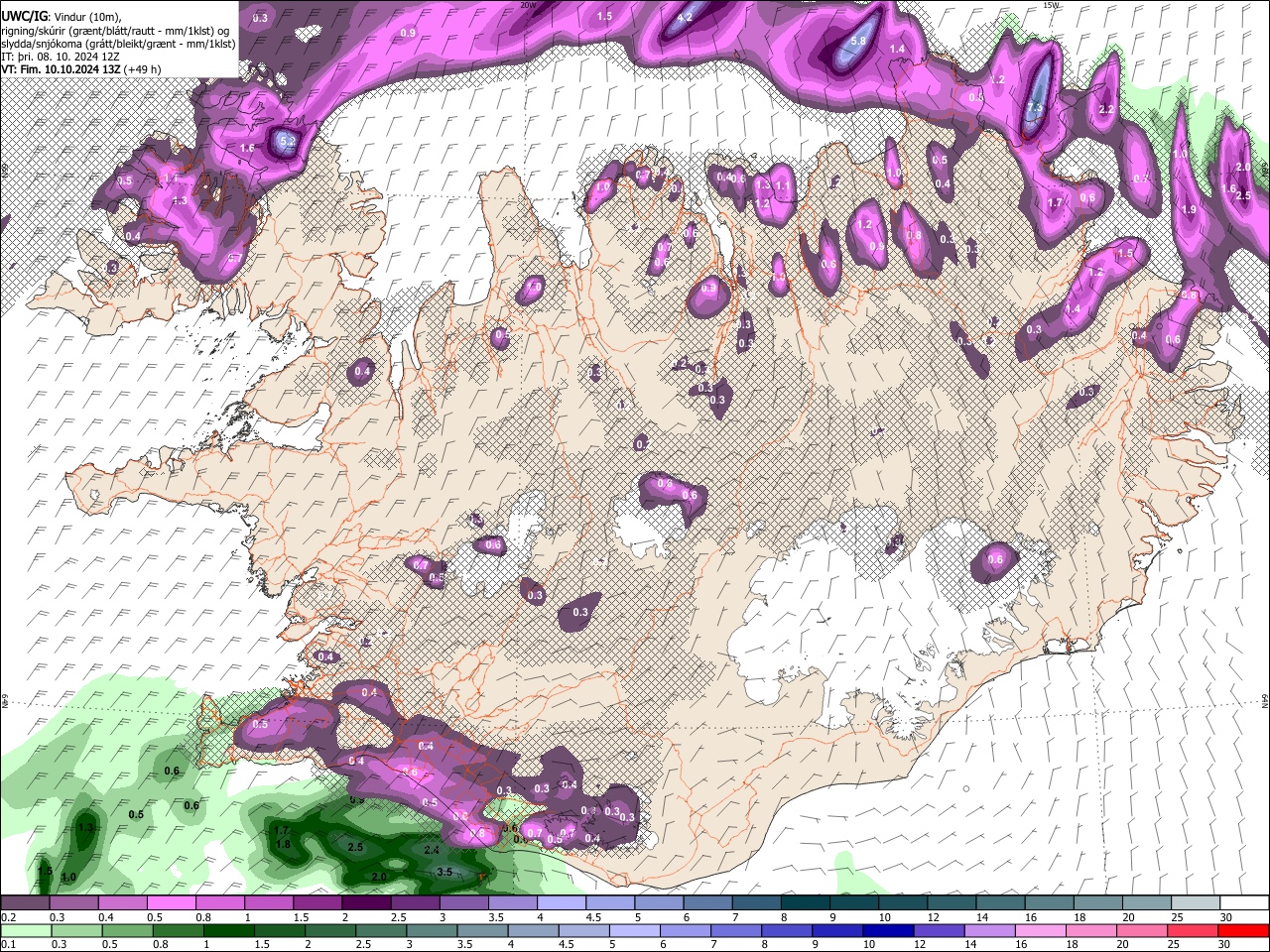Viewport: 1270px width, 952px height.
Task: Click the 'VT: Fim. 10.10.2024 13Z (+49 h)' line
Action: click(81, 70)
